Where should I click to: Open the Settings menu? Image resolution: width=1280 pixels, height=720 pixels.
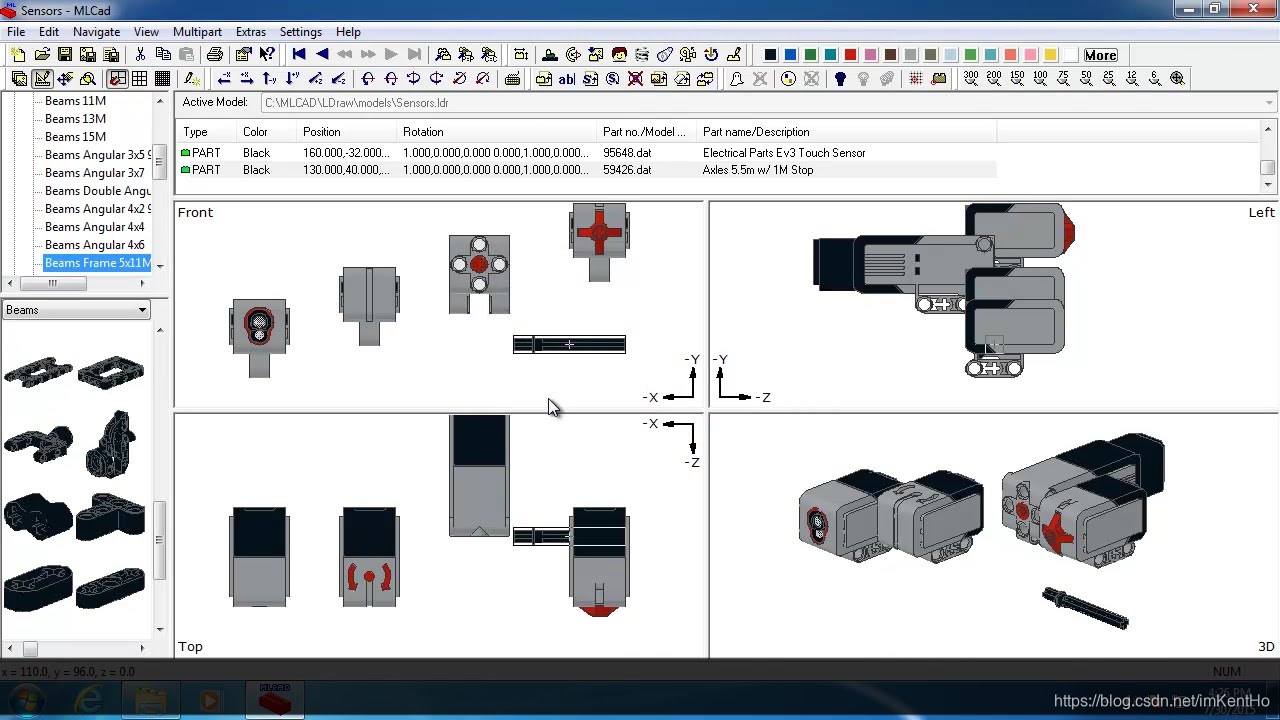pos(301,32)
